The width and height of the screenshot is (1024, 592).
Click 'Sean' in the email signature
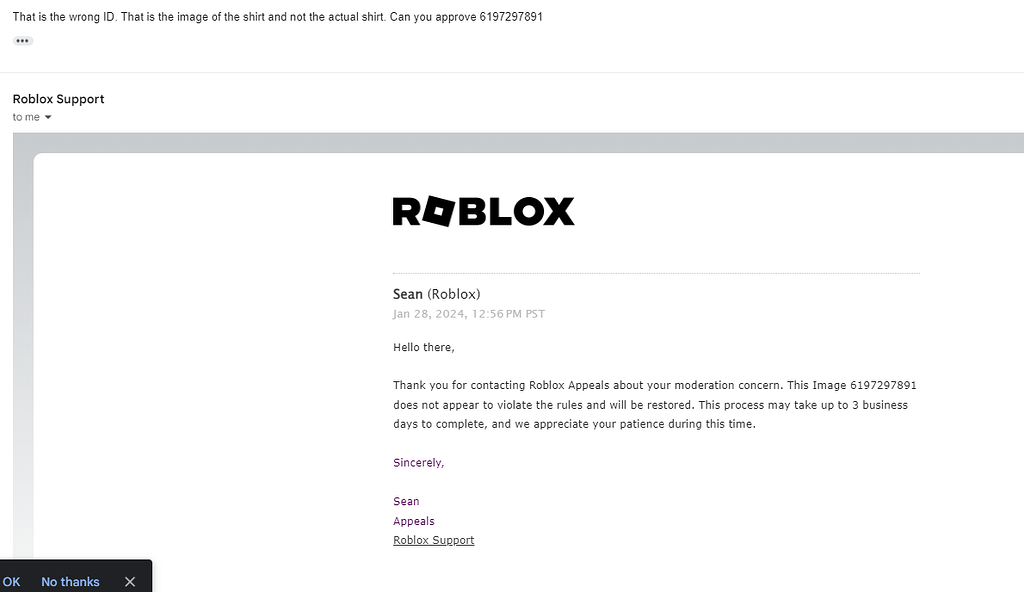pyautogui.click(x=406, y=501)
